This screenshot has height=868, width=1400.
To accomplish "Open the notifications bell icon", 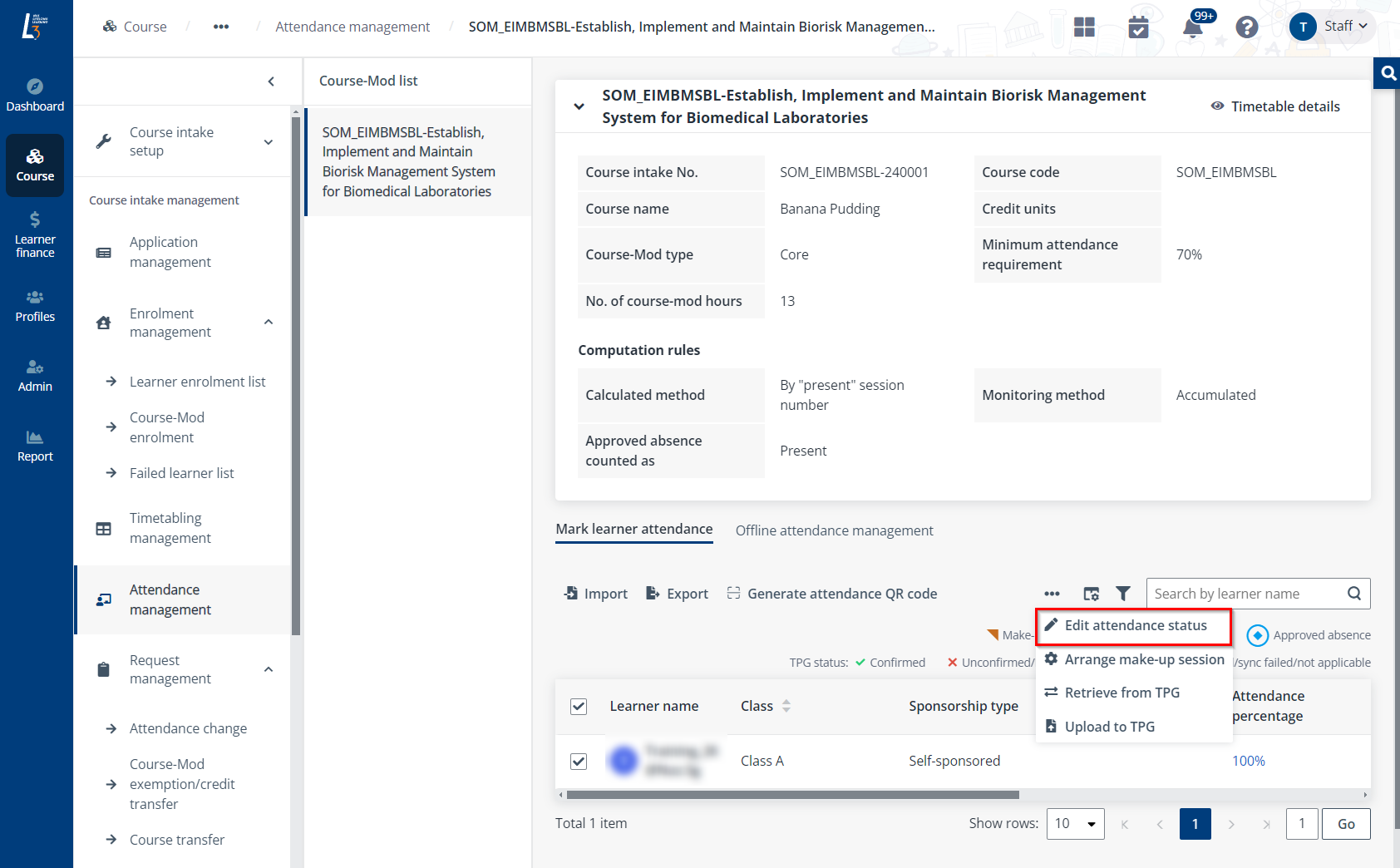I will pyautogui.click(x=1192, y=27).
